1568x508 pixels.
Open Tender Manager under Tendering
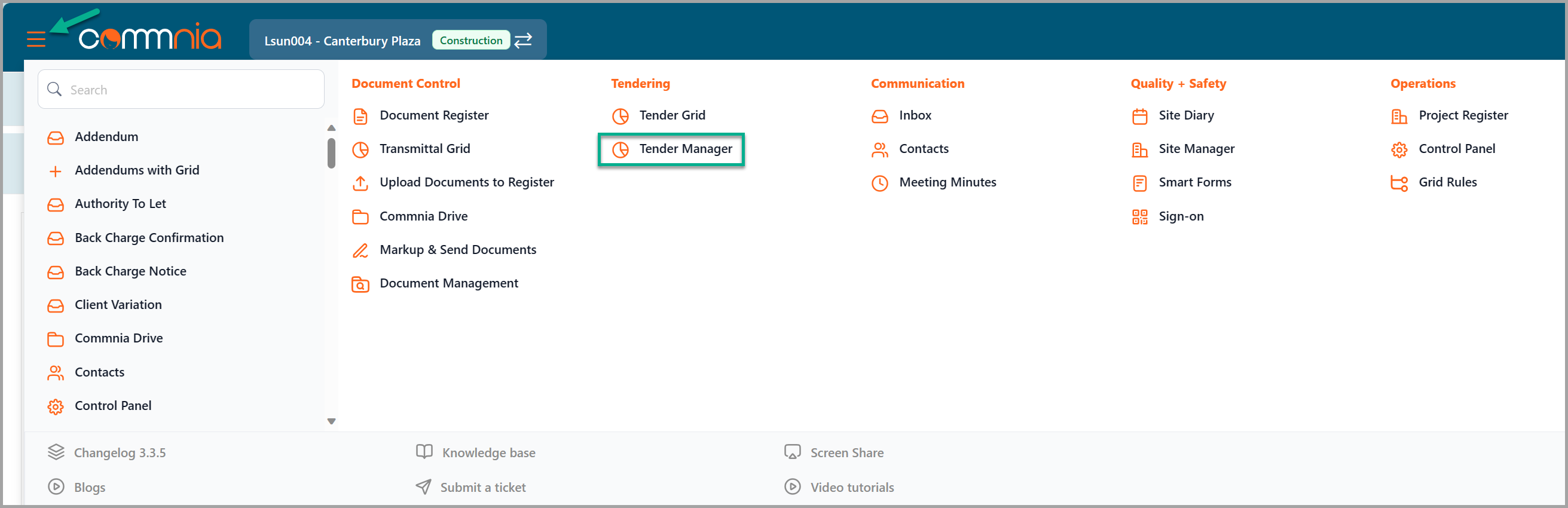tap(671, 149)
